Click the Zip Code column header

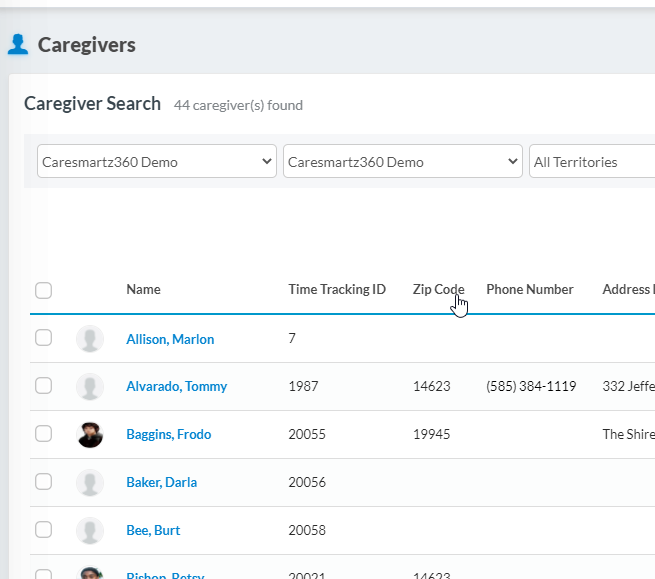(438, 290)
